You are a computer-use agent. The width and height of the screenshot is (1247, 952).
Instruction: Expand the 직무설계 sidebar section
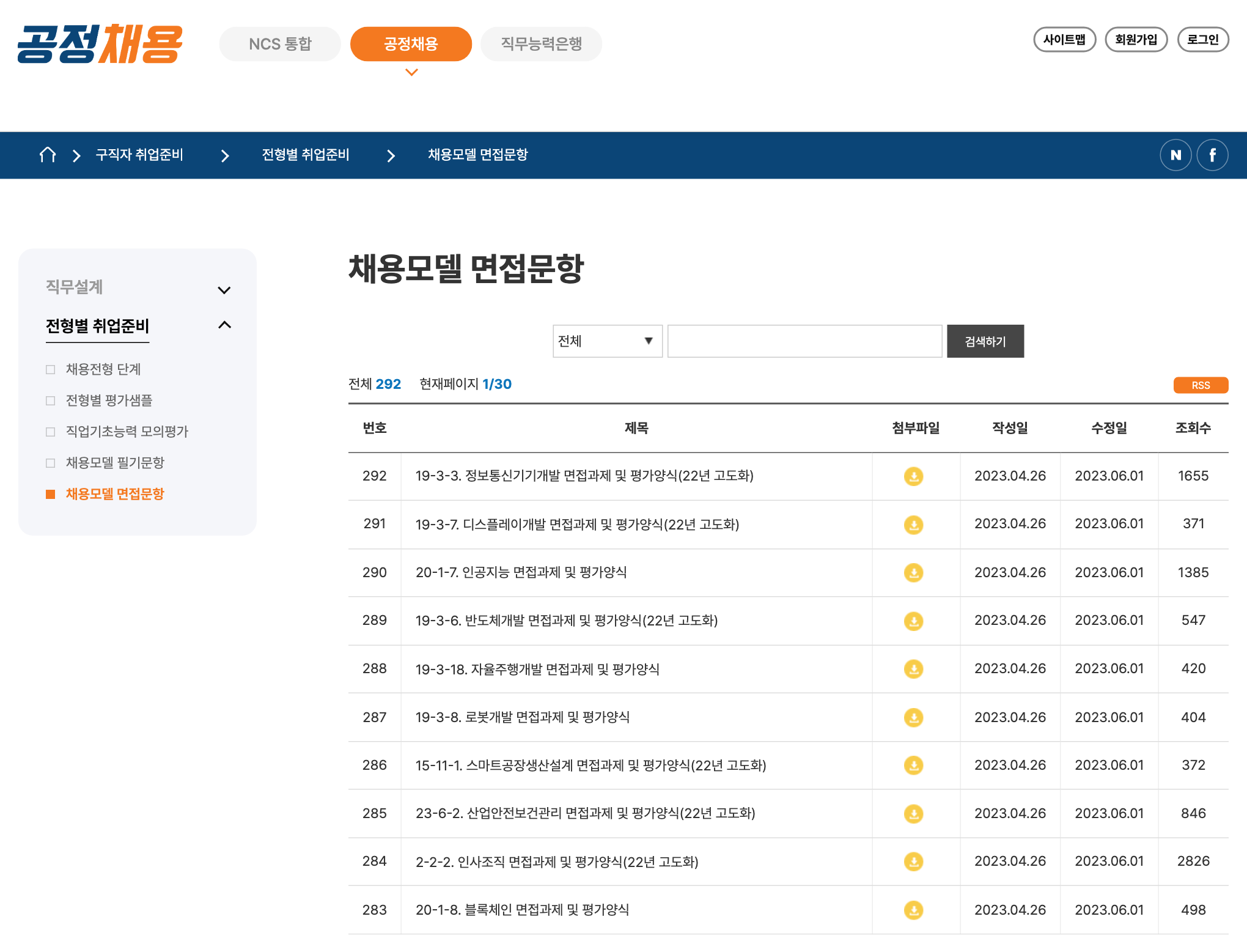pos(224,290)
